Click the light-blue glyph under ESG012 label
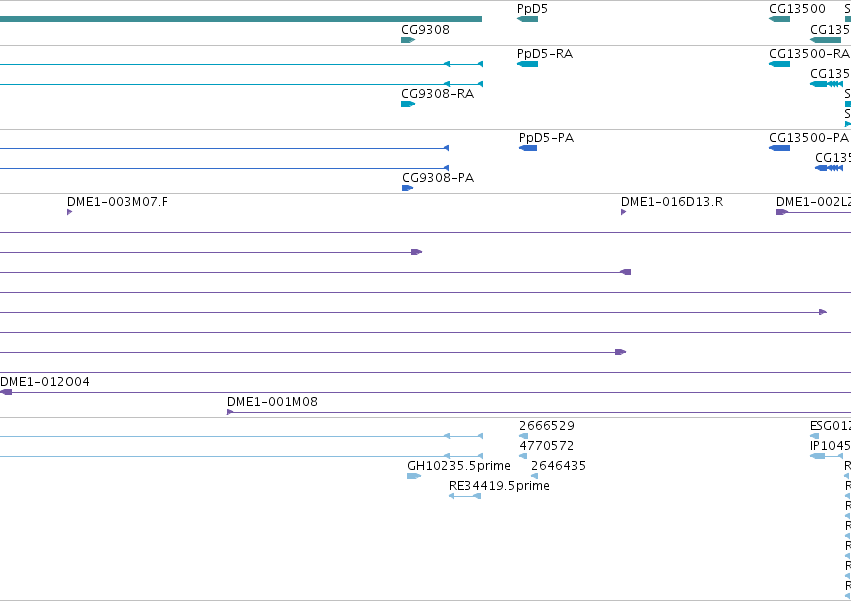This screenshot has height=601, width=851. click(814, 436)
